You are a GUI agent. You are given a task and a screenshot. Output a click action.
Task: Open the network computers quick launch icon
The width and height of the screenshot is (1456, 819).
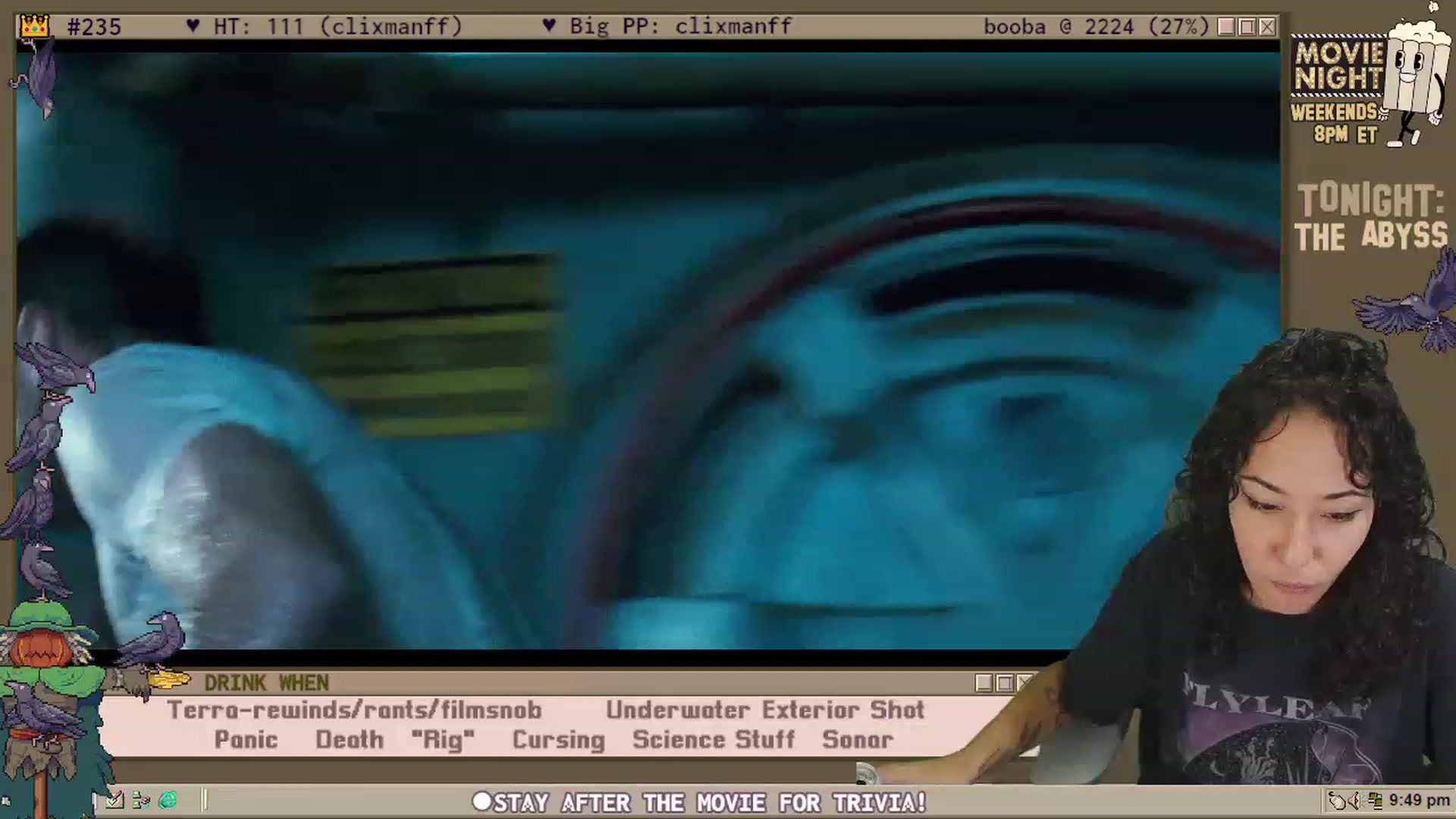click(x=141, y=799)
